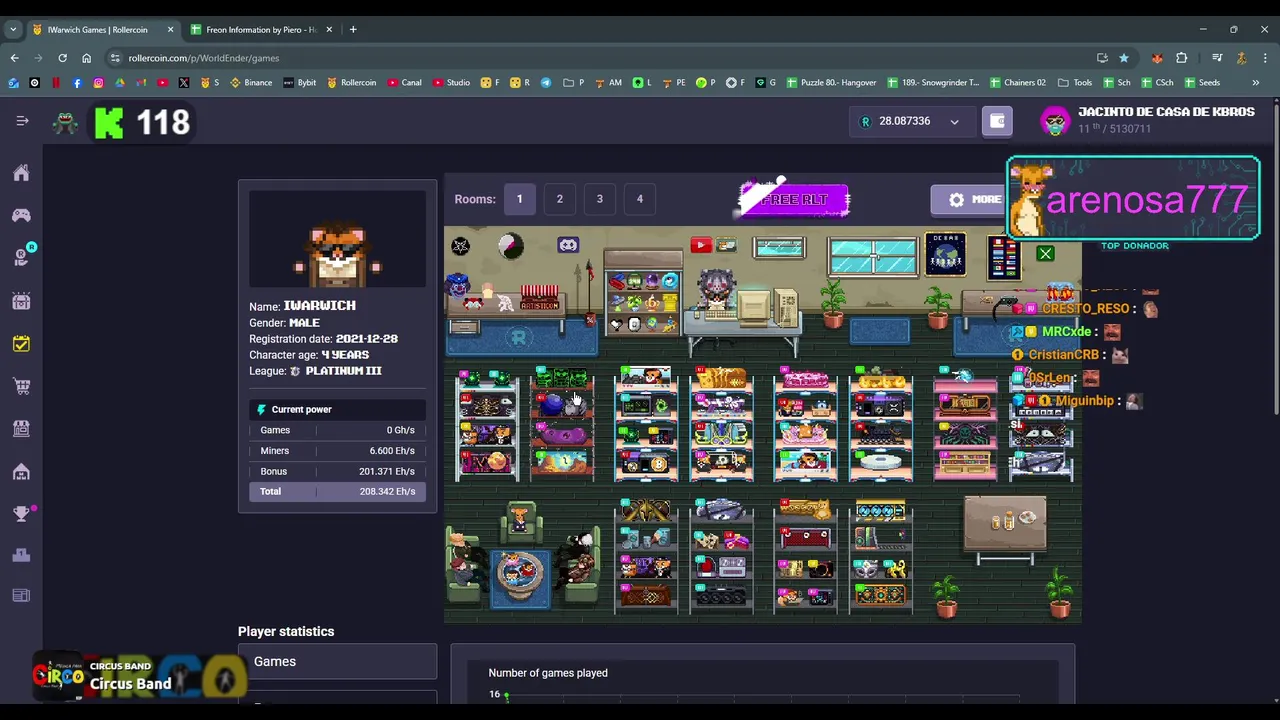Image resolution: width=1280 pixels, height=720 pixels.
Task: Click the Bonus 201.371 Eh/s value
Action: click(x=386, y=471)
